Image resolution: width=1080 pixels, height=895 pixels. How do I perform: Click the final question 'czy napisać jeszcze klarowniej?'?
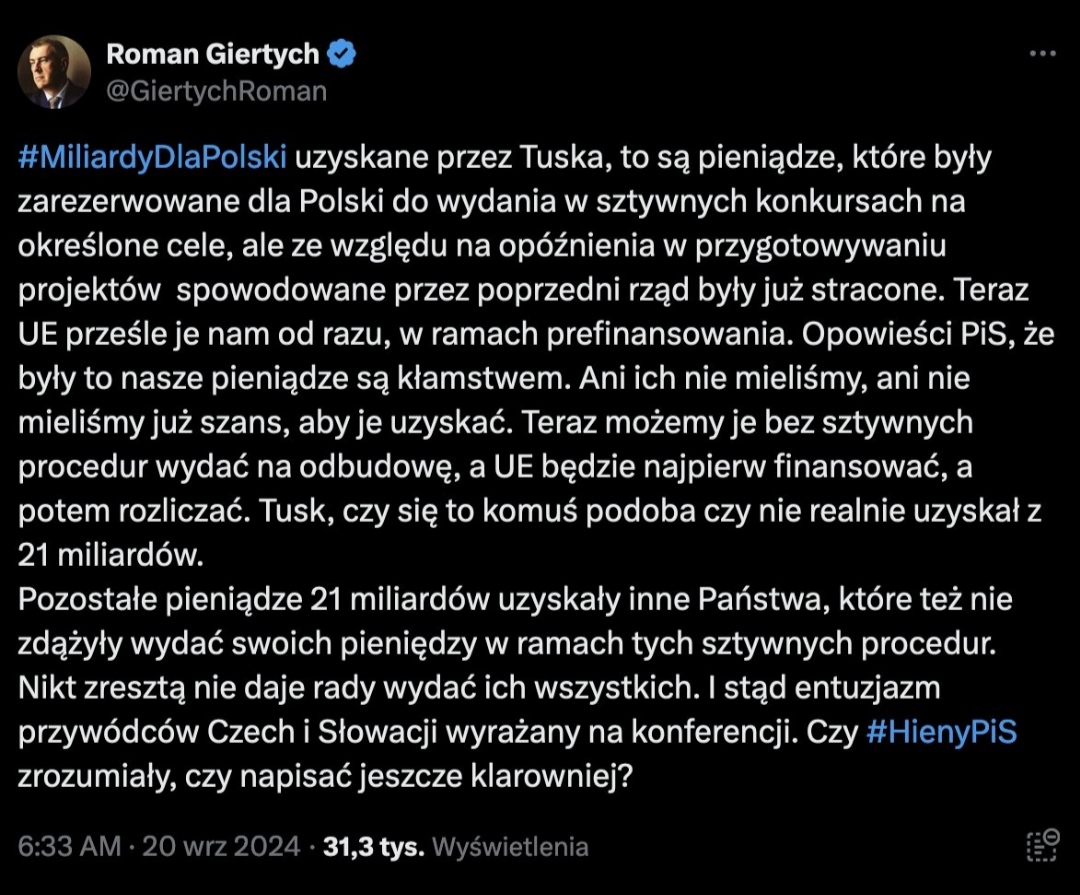point(440,776)
